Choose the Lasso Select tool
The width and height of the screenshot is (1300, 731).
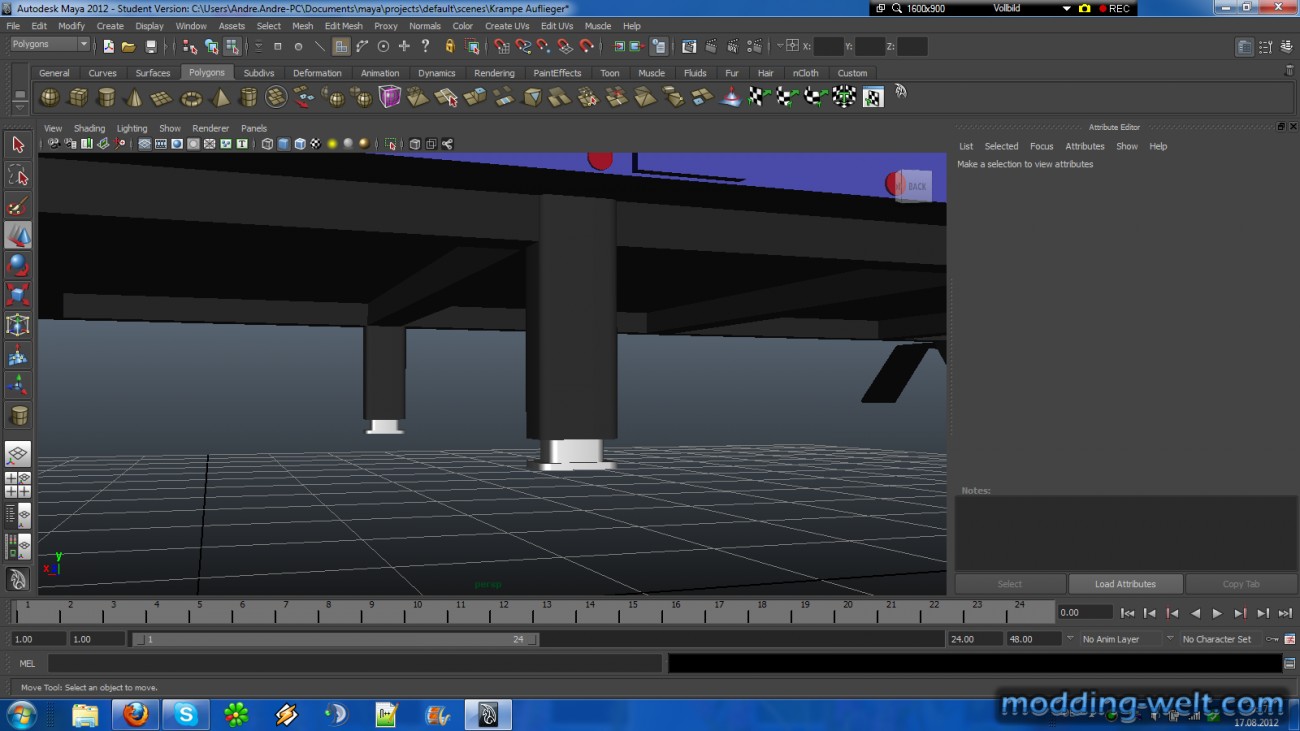18,175
